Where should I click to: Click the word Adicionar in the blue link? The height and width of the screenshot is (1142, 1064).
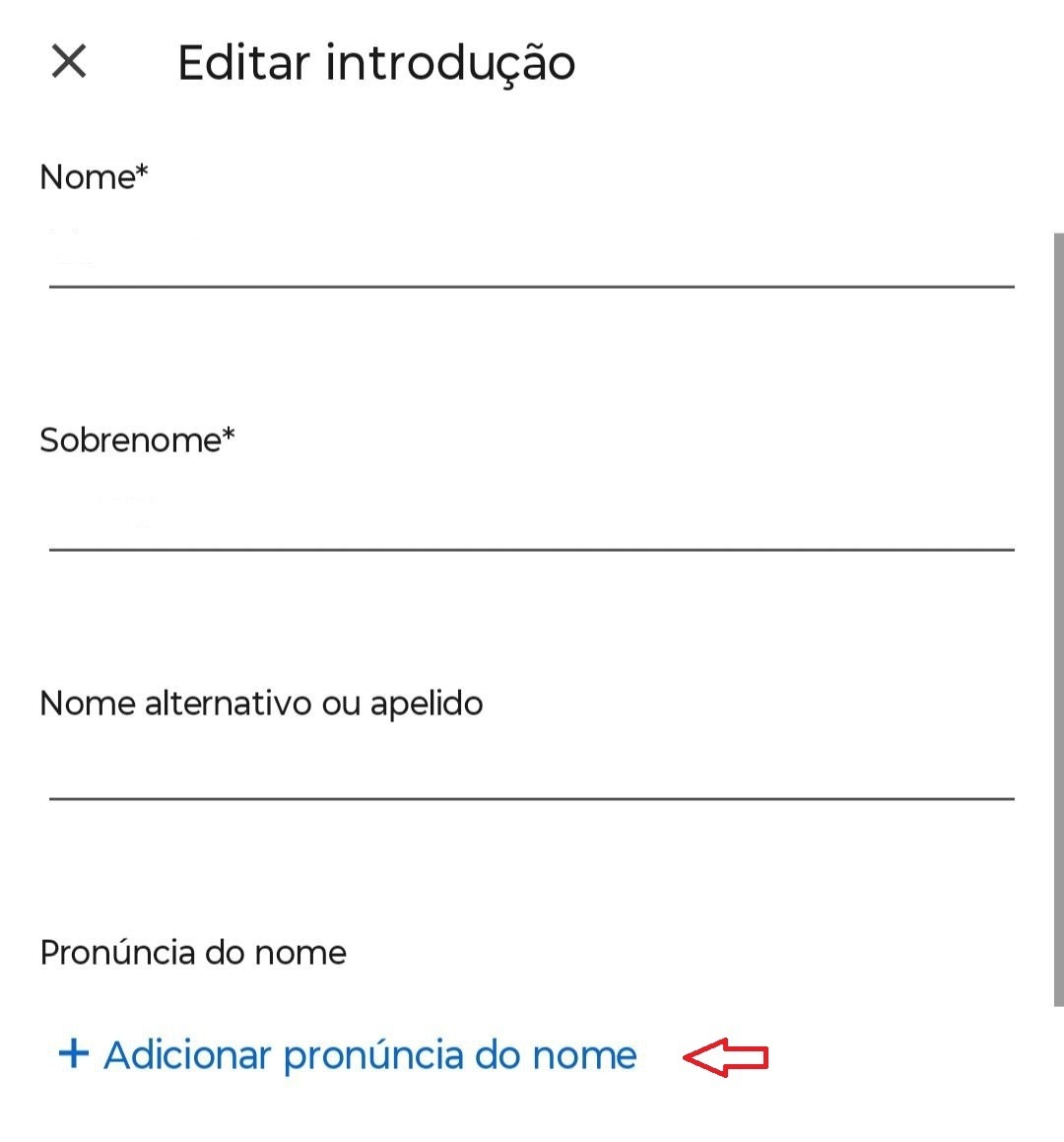pyautogui.click(x=187, y=1054)
